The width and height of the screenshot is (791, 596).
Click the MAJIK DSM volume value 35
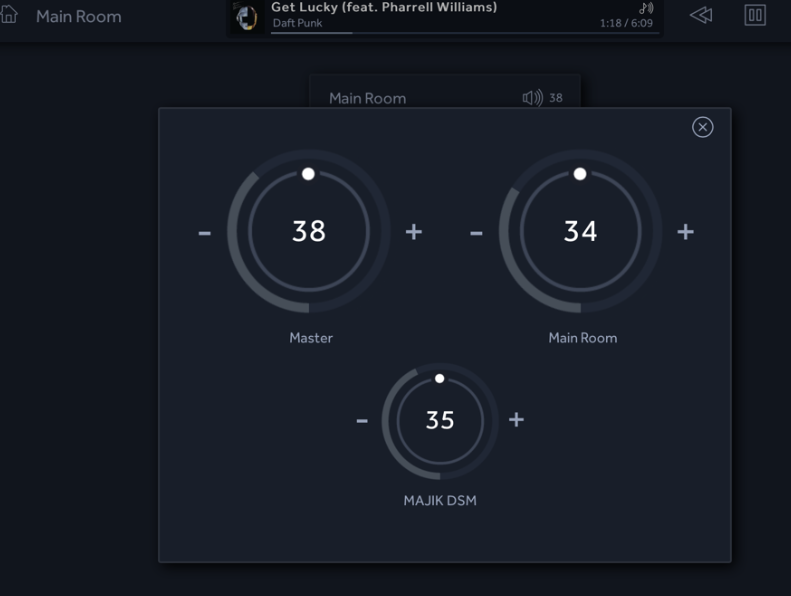(x=440, y=420)
